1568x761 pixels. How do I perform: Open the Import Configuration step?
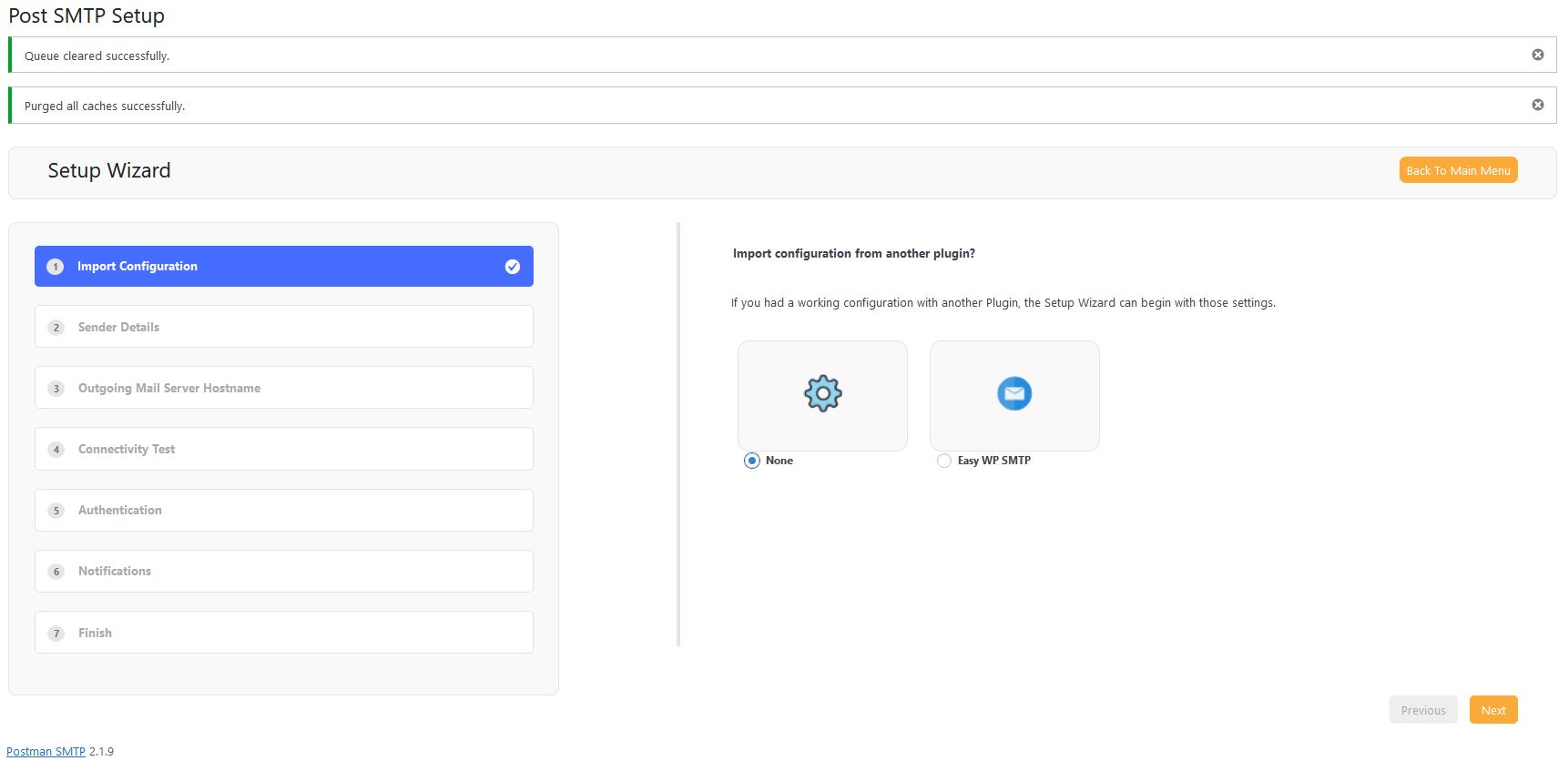pyautogui.click(x=284, y=267)
